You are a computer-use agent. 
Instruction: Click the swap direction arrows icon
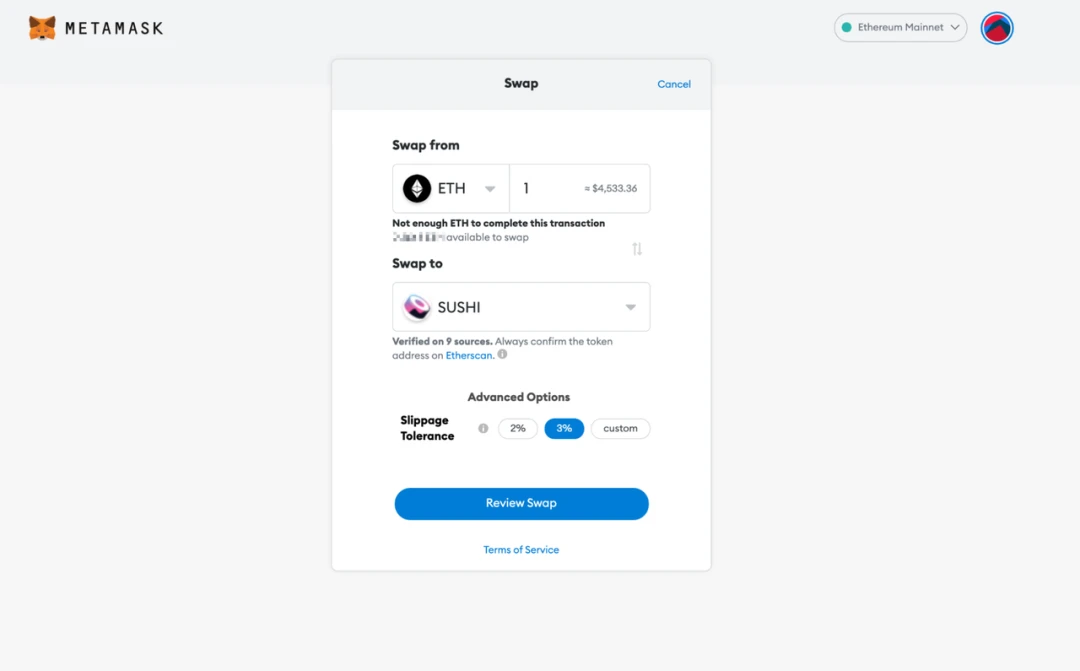(x=637, y=249)
